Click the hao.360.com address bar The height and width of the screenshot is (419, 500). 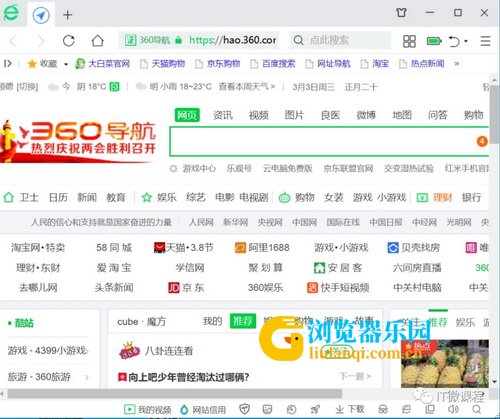click(199, 40)
